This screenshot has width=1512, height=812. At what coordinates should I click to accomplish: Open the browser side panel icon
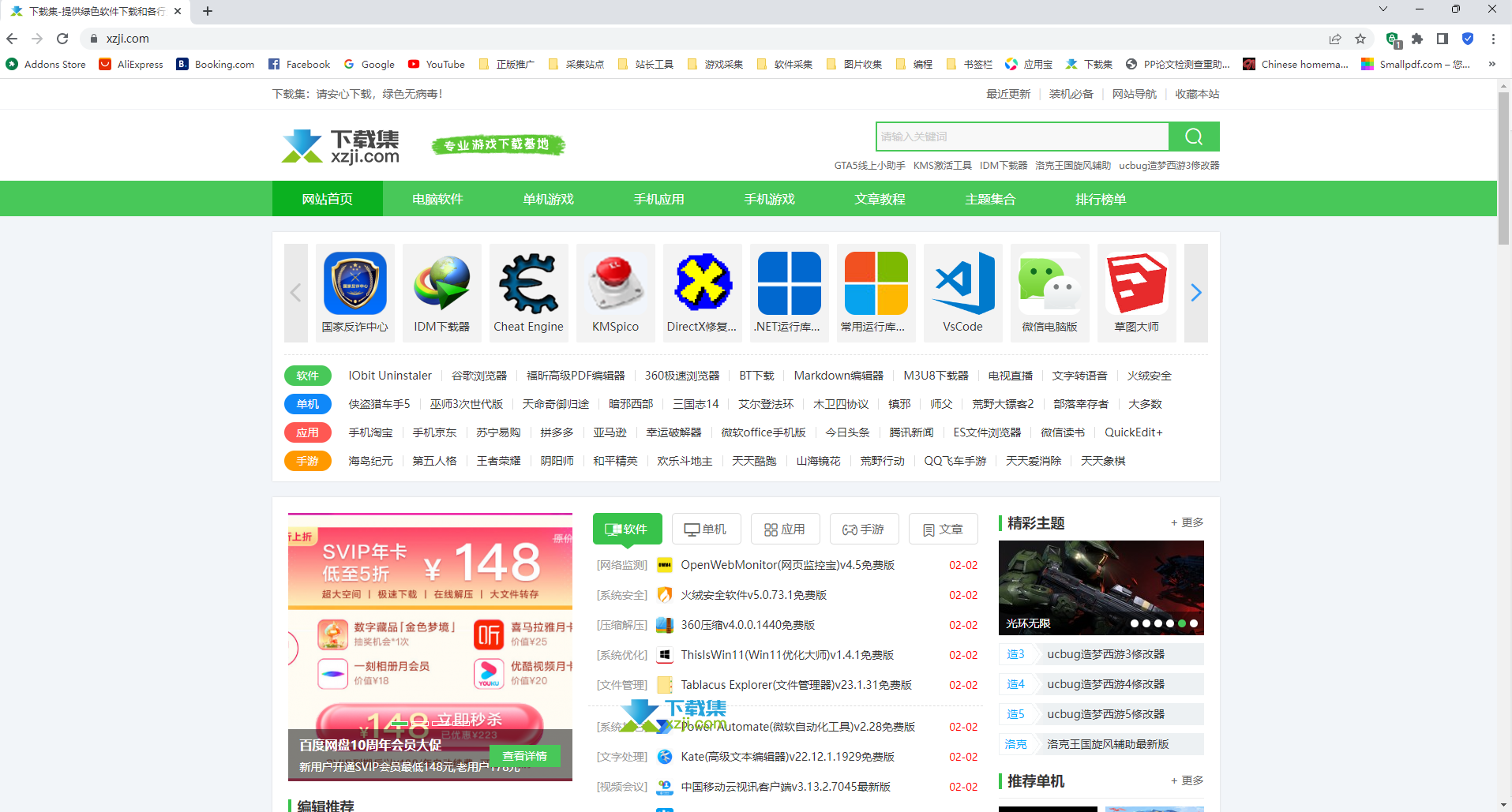[x=1443, y=39]
